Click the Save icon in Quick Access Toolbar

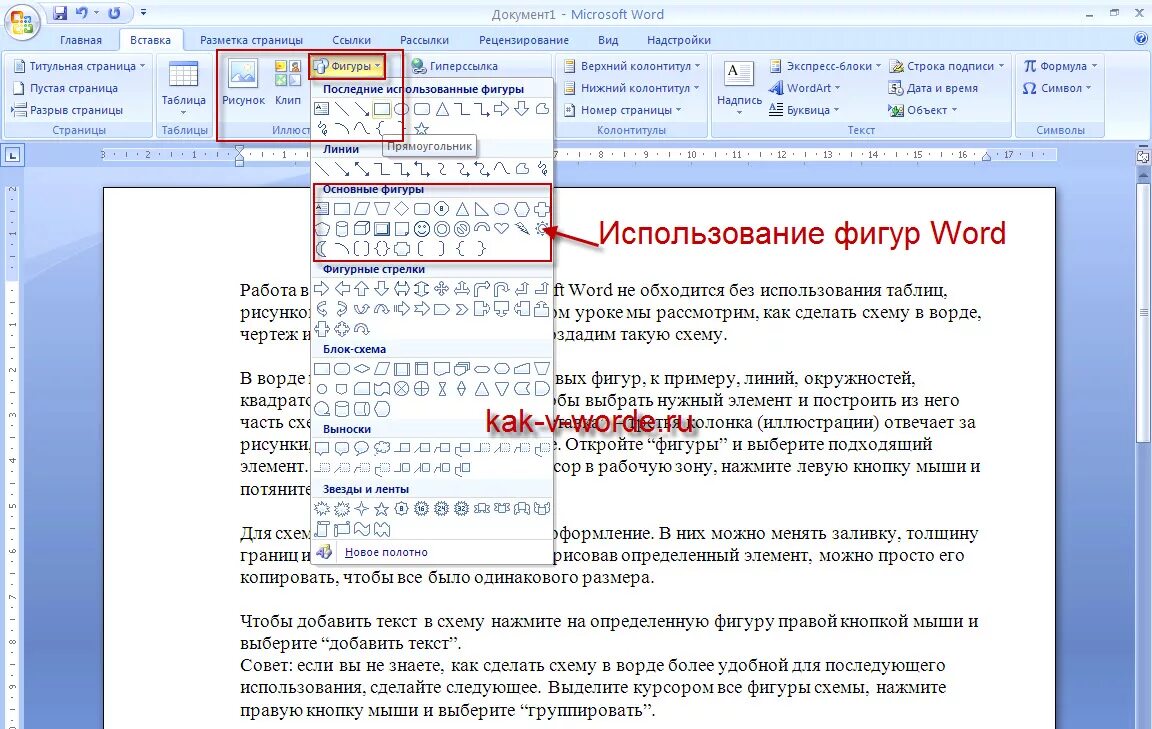(x=60, y=12)
